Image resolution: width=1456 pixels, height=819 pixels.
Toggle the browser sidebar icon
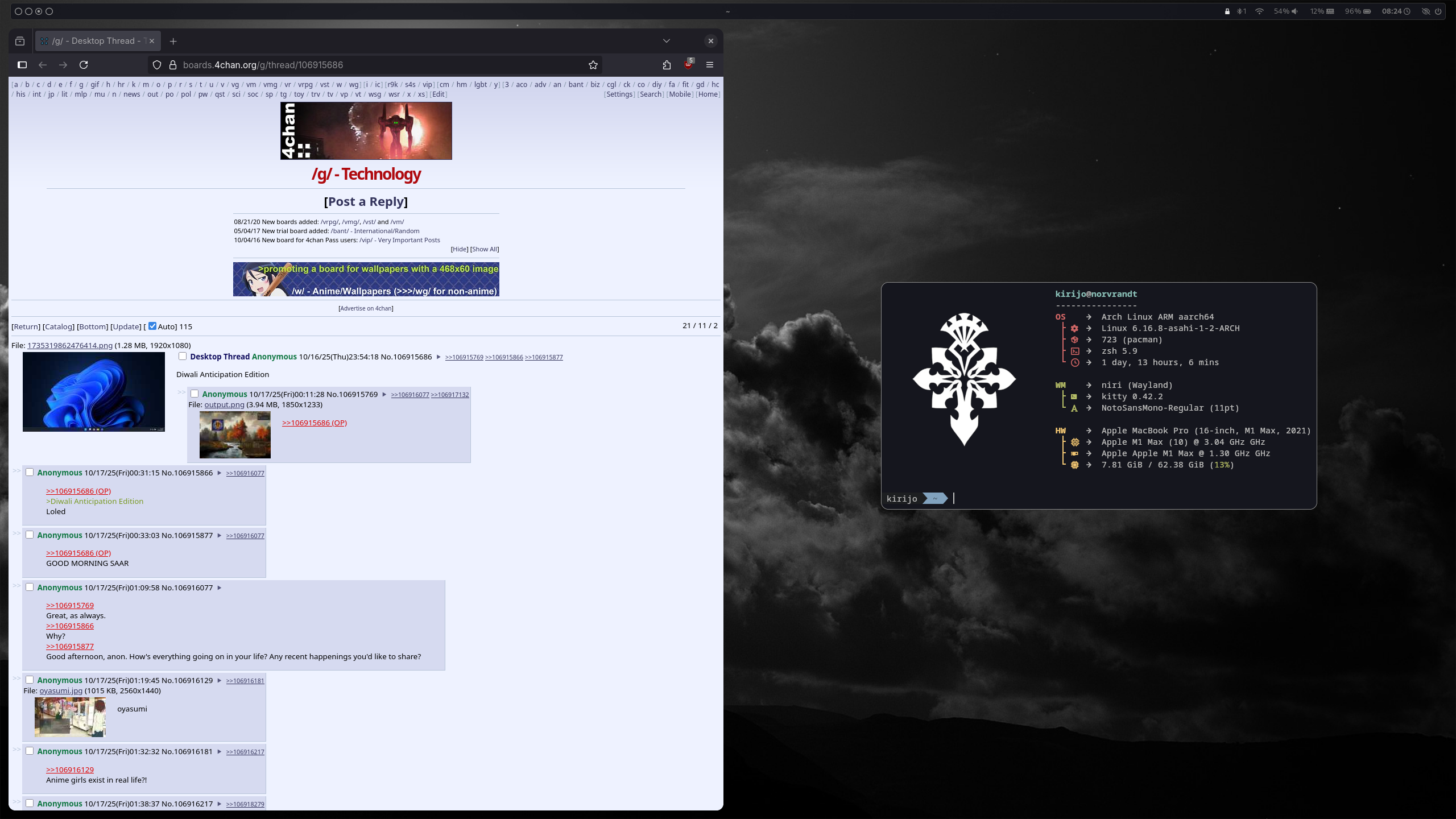click(x=22, y=65)
